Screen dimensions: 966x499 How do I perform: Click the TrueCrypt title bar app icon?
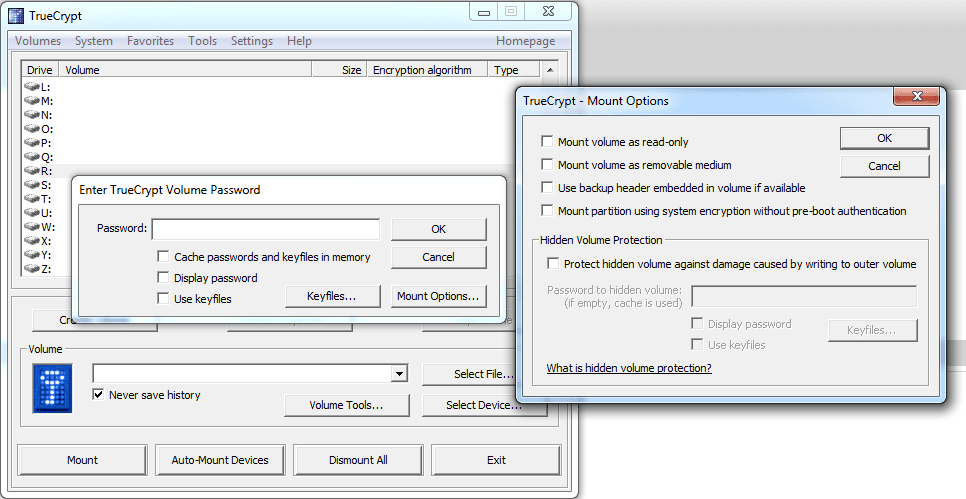click(x=16, y=15)
